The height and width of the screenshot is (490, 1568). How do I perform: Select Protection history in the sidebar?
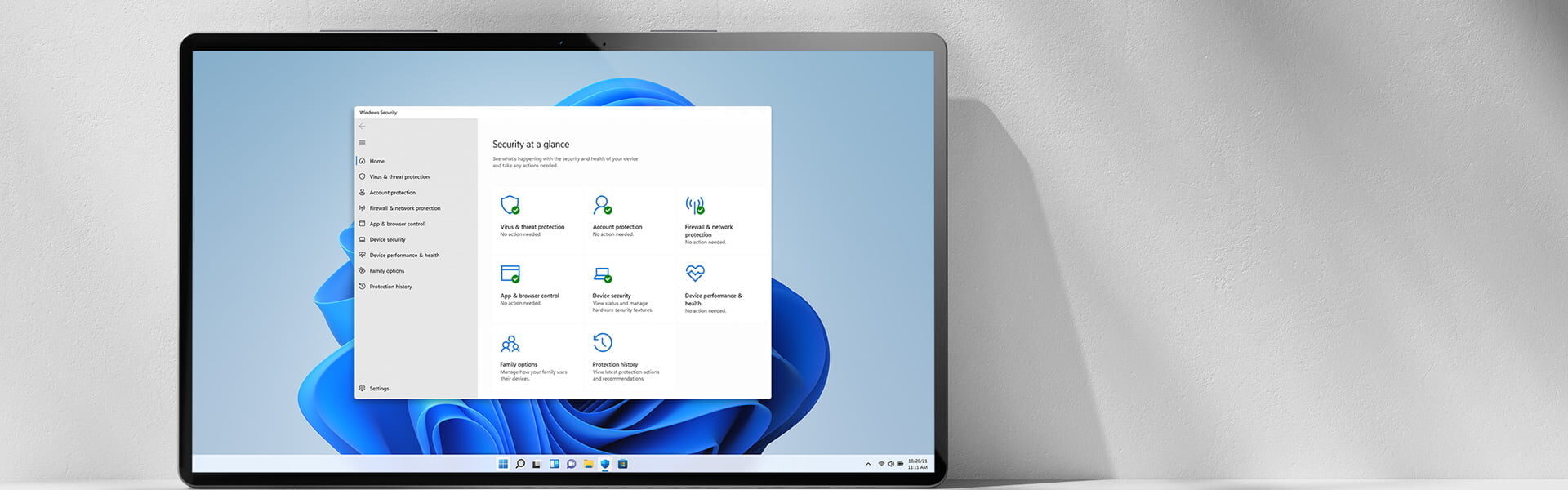(x=416, y=287)
